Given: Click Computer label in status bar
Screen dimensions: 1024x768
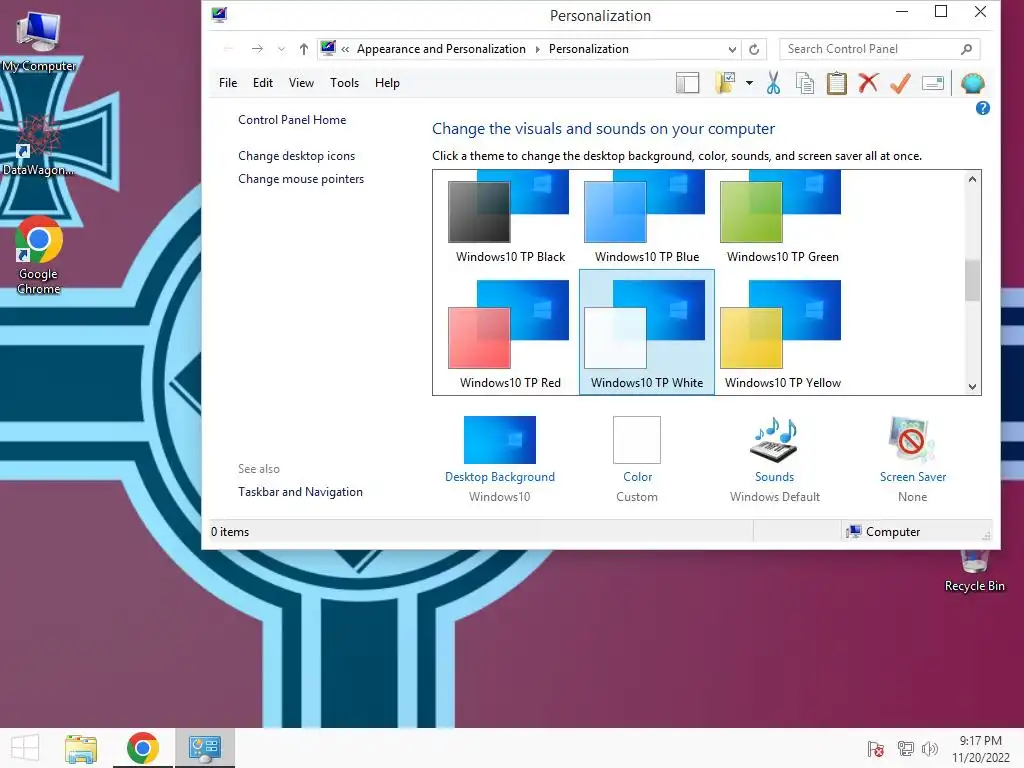Looking at the screenshot, I should pyautogui.click(x=893, y=532).
